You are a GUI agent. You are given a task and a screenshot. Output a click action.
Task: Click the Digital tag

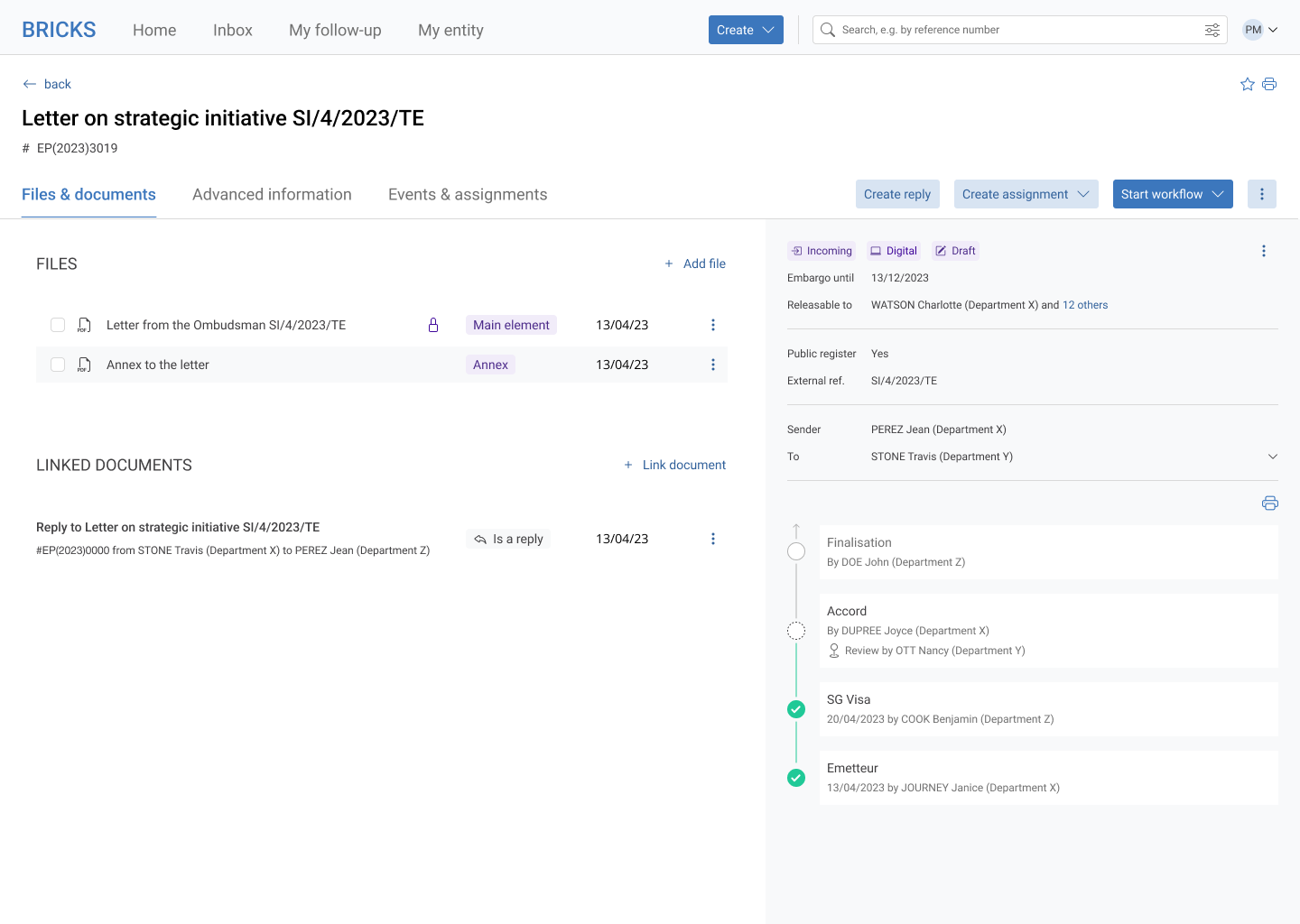click(894, 251)
